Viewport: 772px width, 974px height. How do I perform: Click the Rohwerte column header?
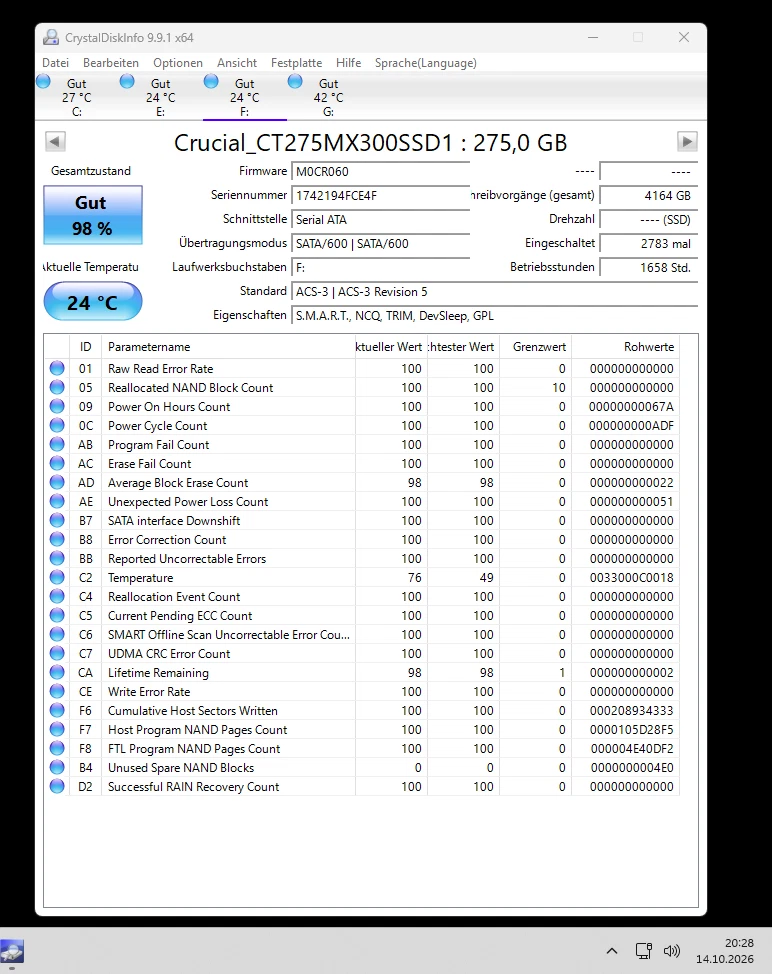point(625,347)
